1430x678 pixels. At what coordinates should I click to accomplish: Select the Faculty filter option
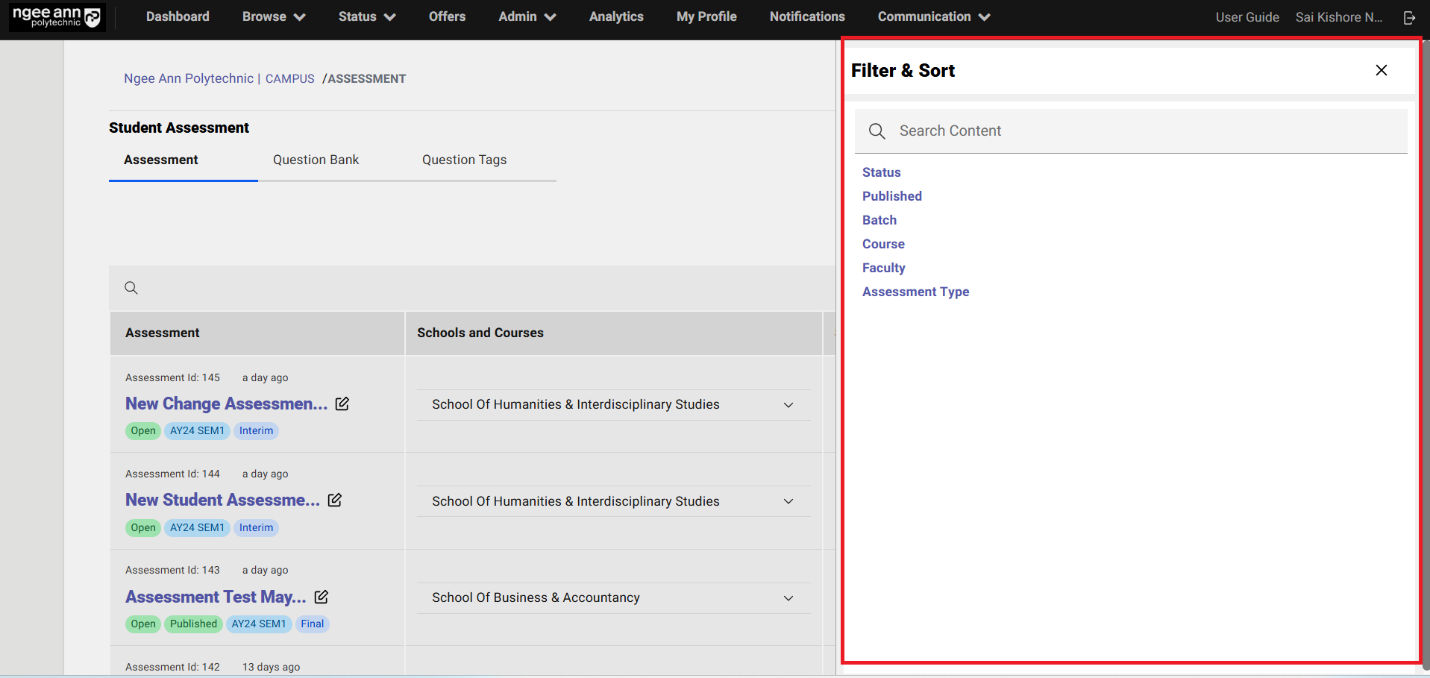tap(883, 268)
